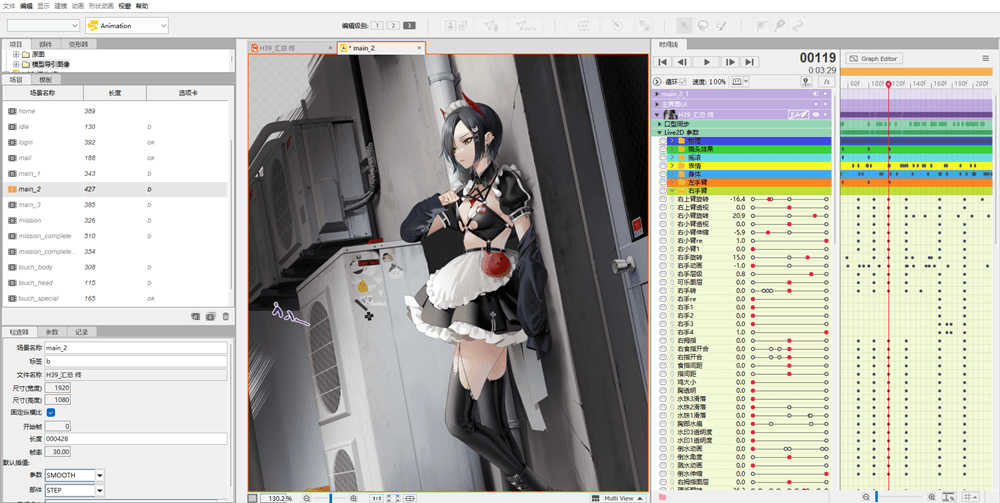1000x503 pixels.
Task: Click the canvas background color swatch
Action: [253, 498]
